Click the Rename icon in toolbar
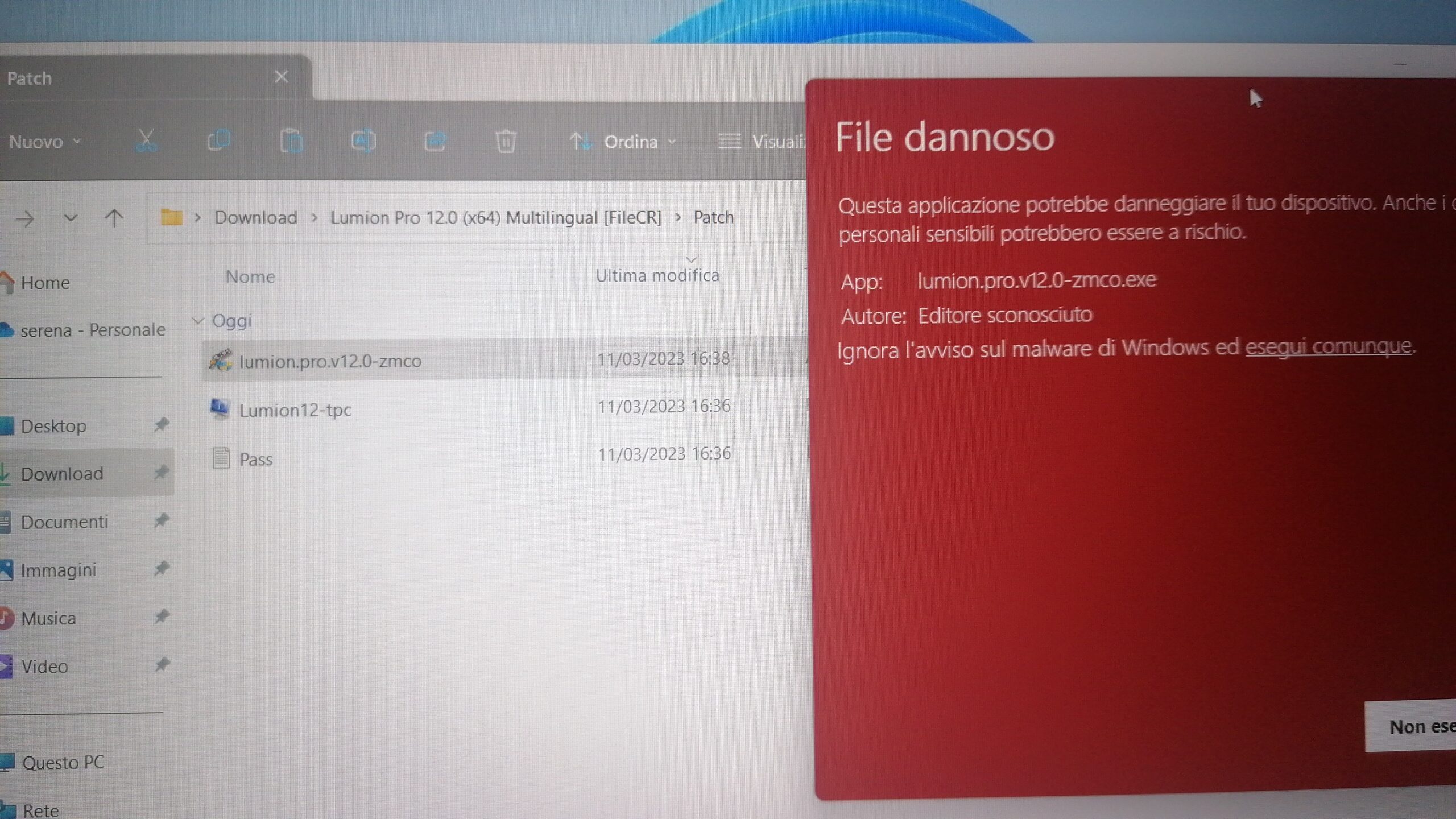The height and width of the screenshot is (819, 1456). point(363,140)
